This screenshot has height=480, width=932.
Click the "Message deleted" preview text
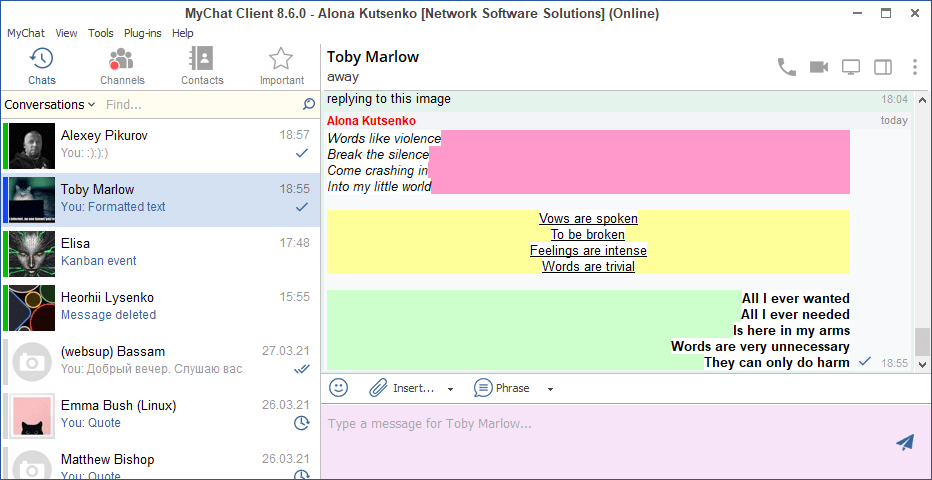point(108,315)
